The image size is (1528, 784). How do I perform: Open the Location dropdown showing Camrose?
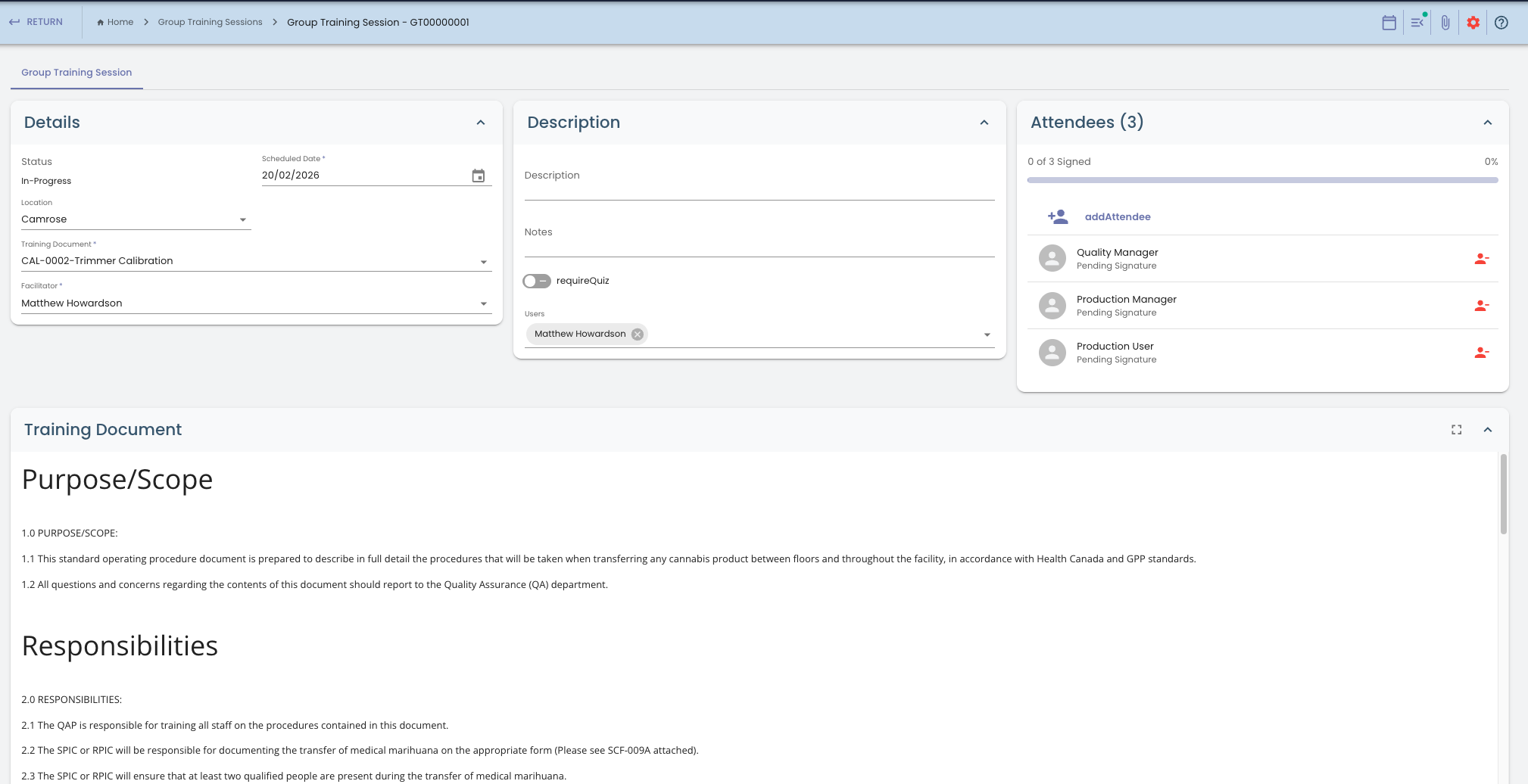point(136,219)
